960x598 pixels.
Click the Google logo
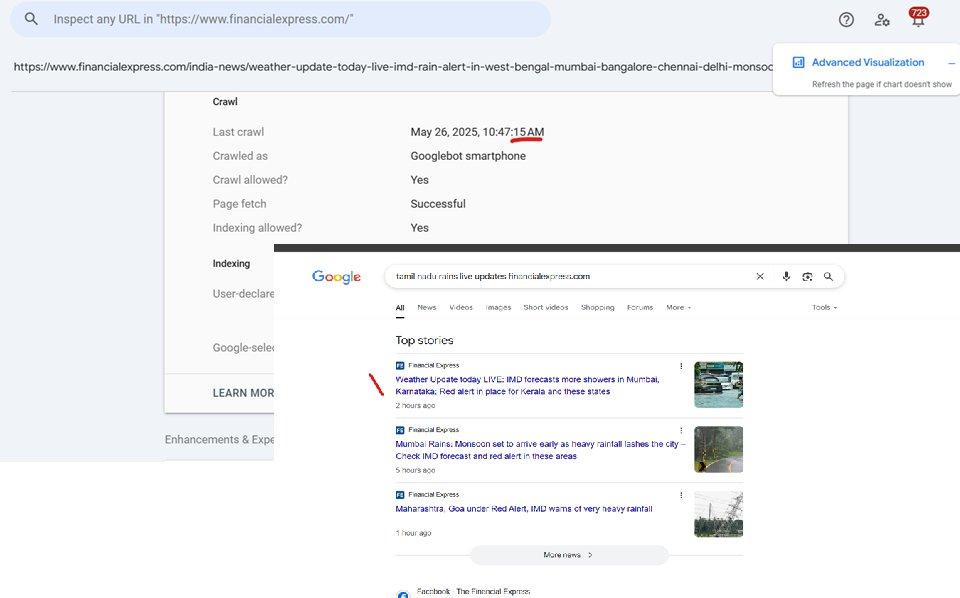pos(336,277)
